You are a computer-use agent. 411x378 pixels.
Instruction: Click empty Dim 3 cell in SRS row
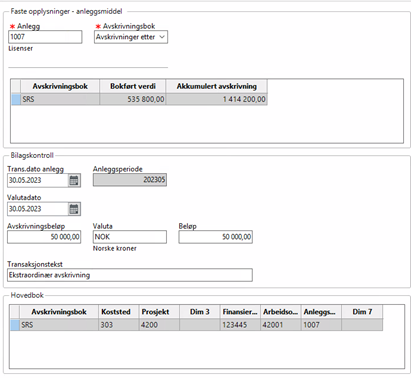200,325
